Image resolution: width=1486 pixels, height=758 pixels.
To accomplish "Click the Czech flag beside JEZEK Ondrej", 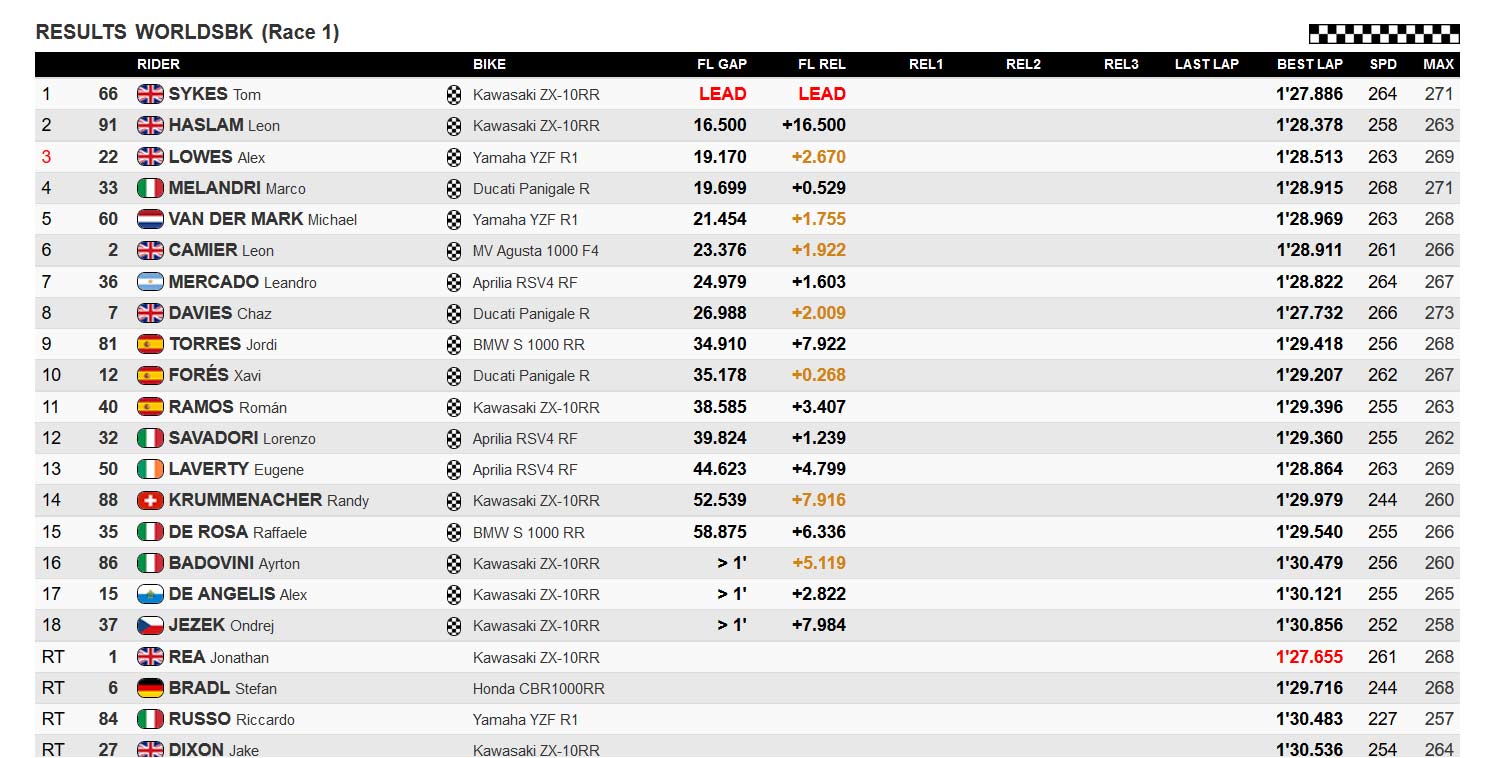I will coord(150,625).
